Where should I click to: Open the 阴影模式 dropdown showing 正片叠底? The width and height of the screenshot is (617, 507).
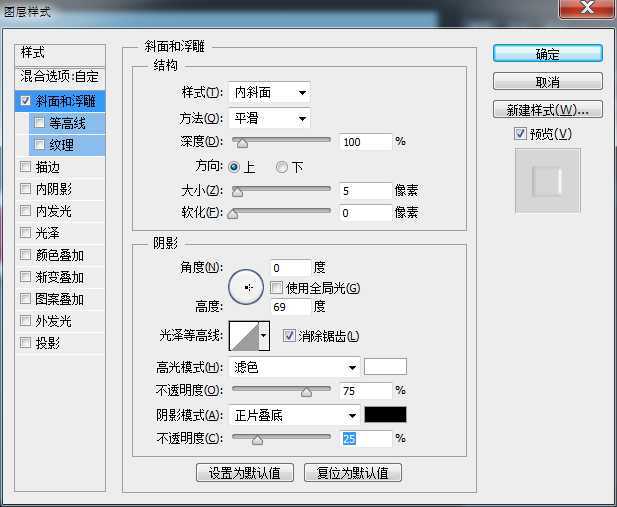(294, 415)
